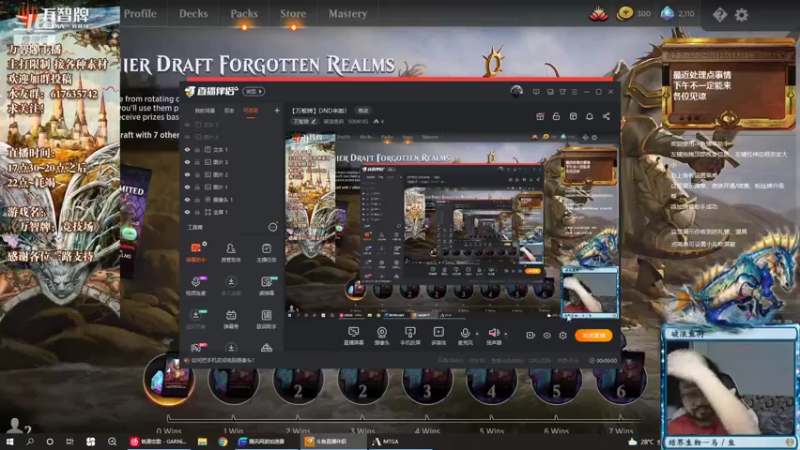The height and width of the screenshot is (450, 800).
Task: Expand toolbox more options button
Action: [273, 227]
